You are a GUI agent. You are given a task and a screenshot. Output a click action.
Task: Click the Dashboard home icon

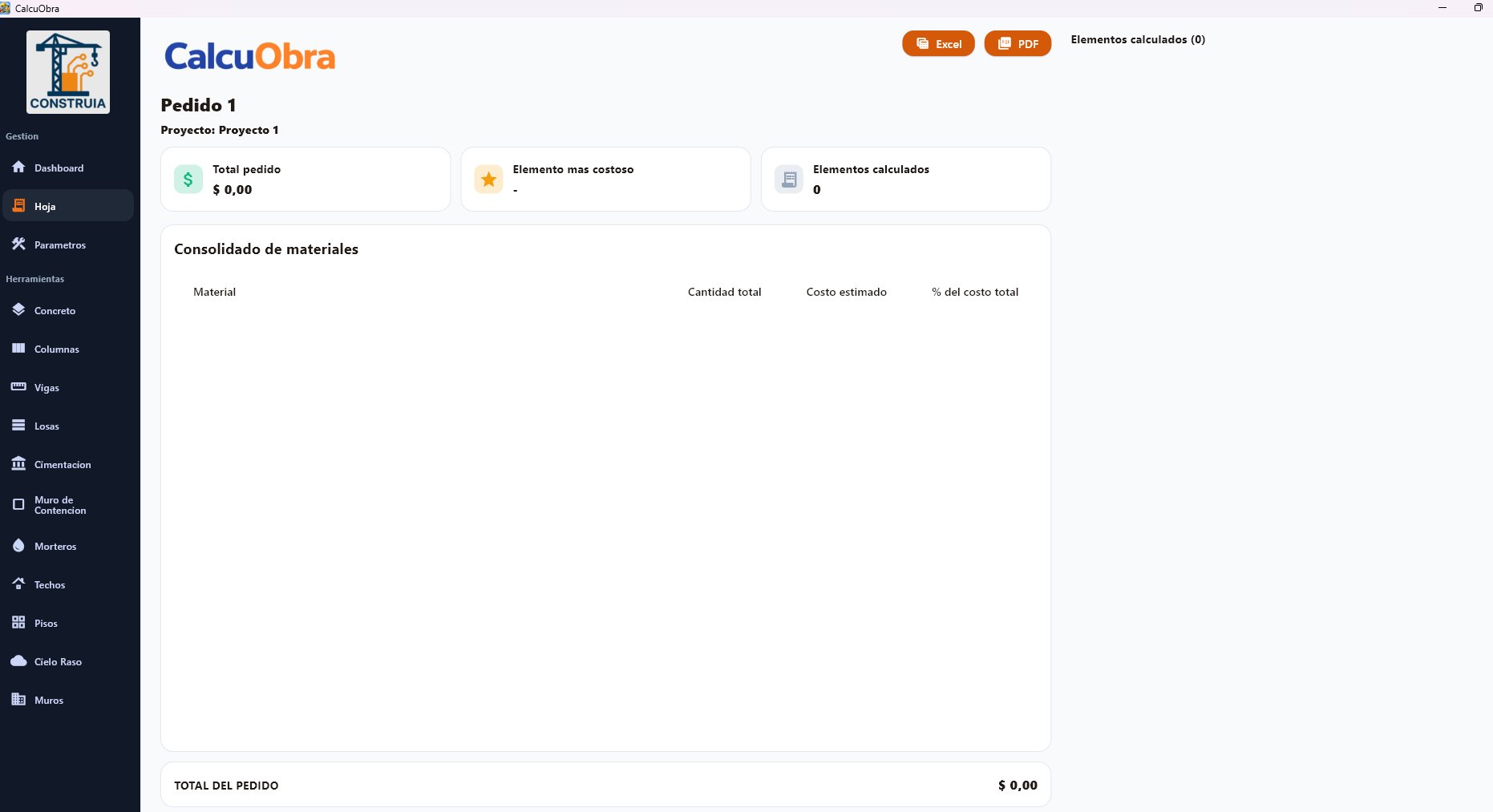click(x=18, y=167)
